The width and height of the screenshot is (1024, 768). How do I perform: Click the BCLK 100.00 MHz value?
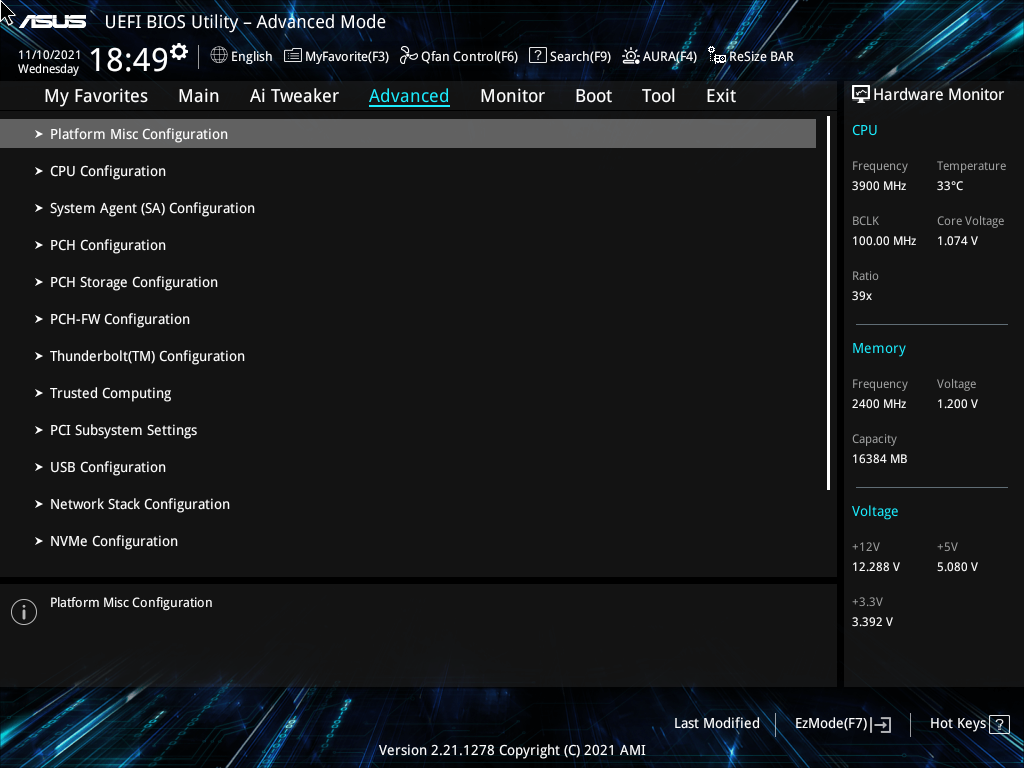tap(884, 241)
